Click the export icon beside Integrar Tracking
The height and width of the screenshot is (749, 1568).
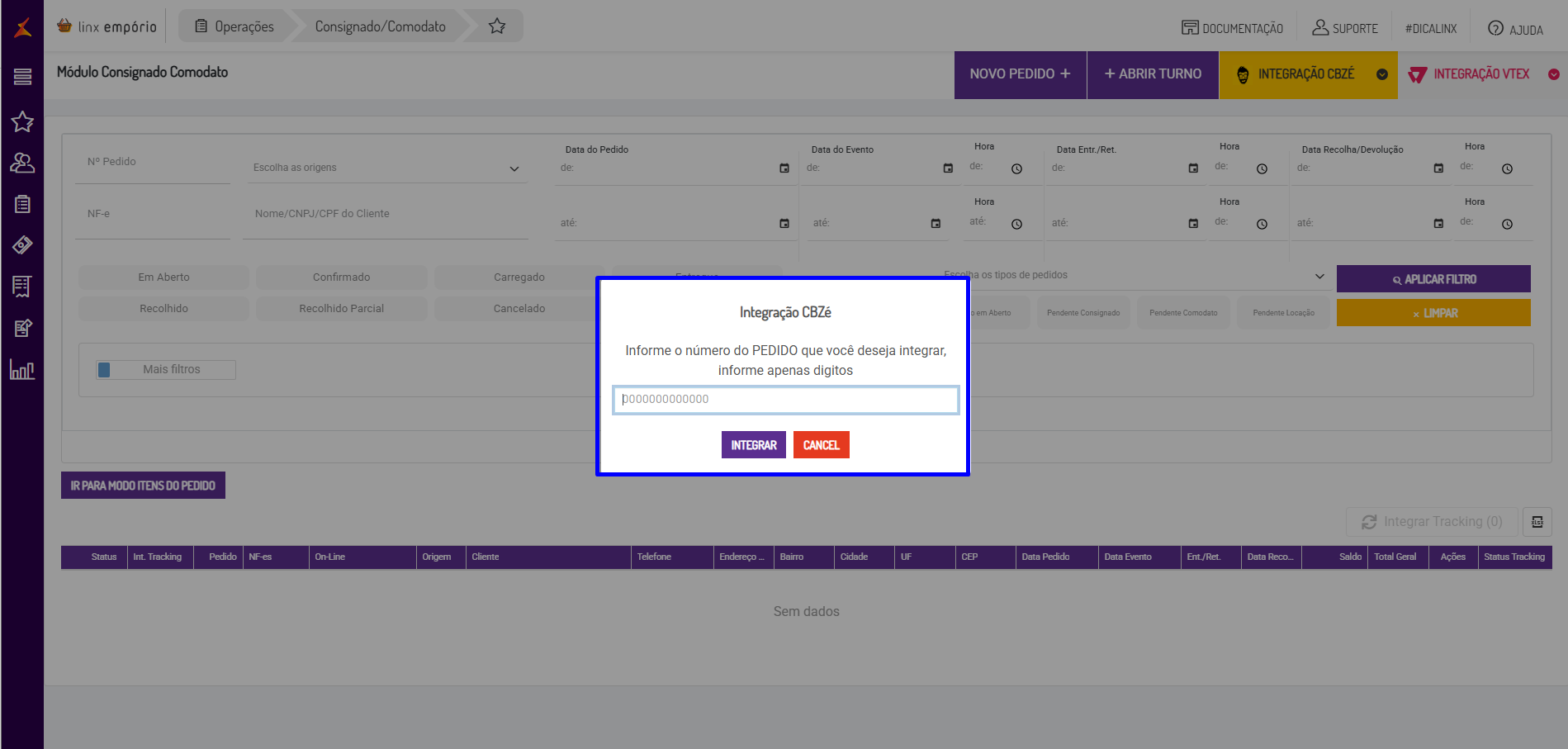(x=1537, y=522)
